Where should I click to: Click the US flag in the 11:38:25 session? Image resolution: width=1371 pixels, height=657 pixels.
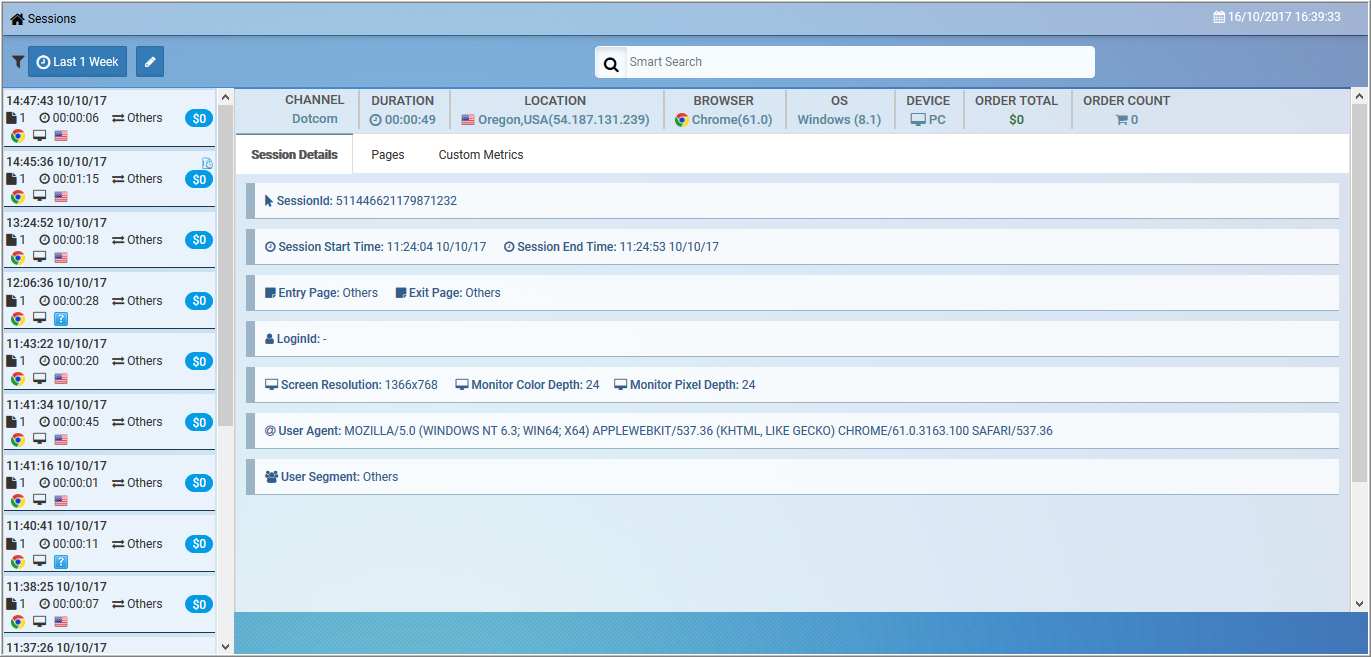coord(61,622)
